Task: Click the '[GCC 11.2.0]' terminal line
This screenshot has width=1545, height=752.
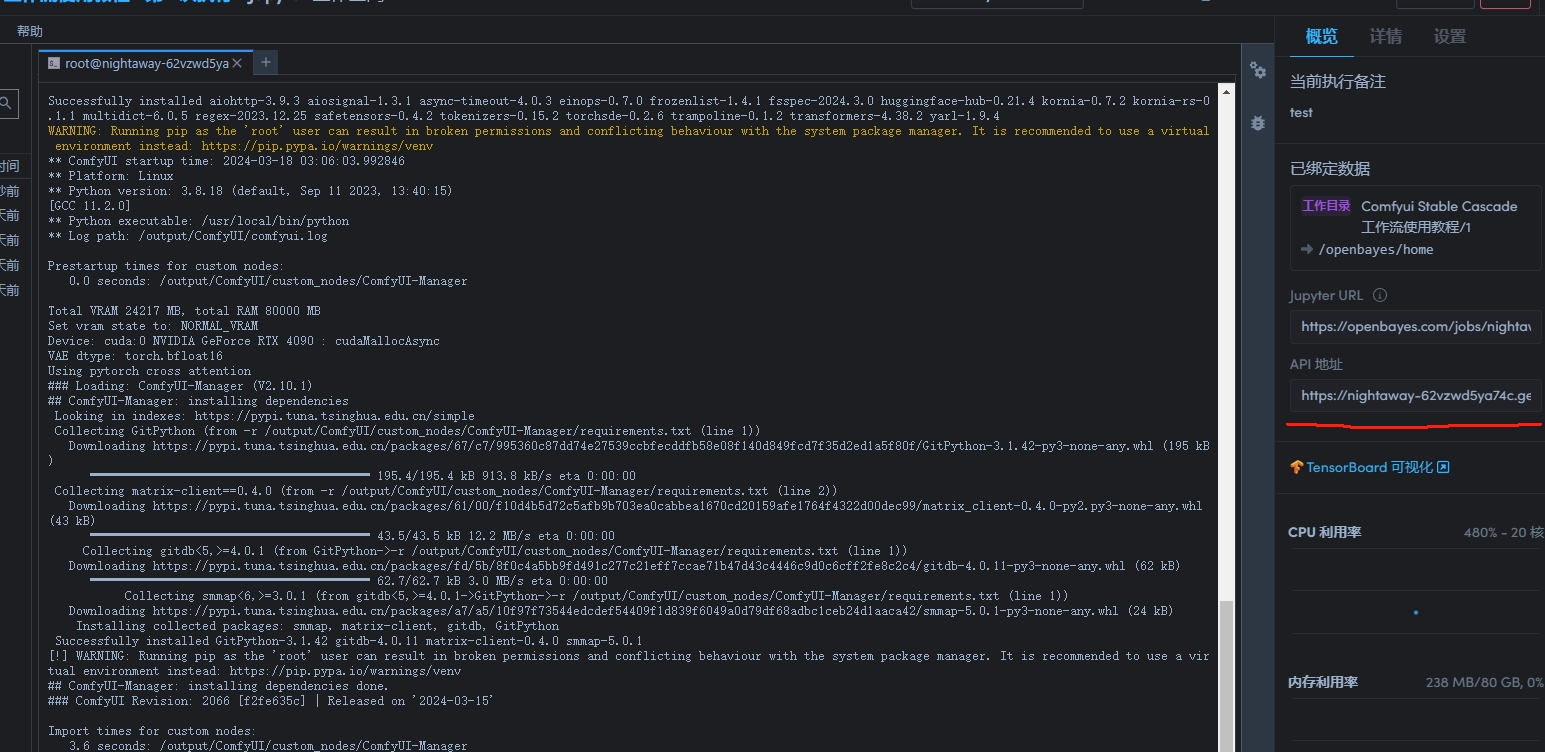Action: point(89,206)
